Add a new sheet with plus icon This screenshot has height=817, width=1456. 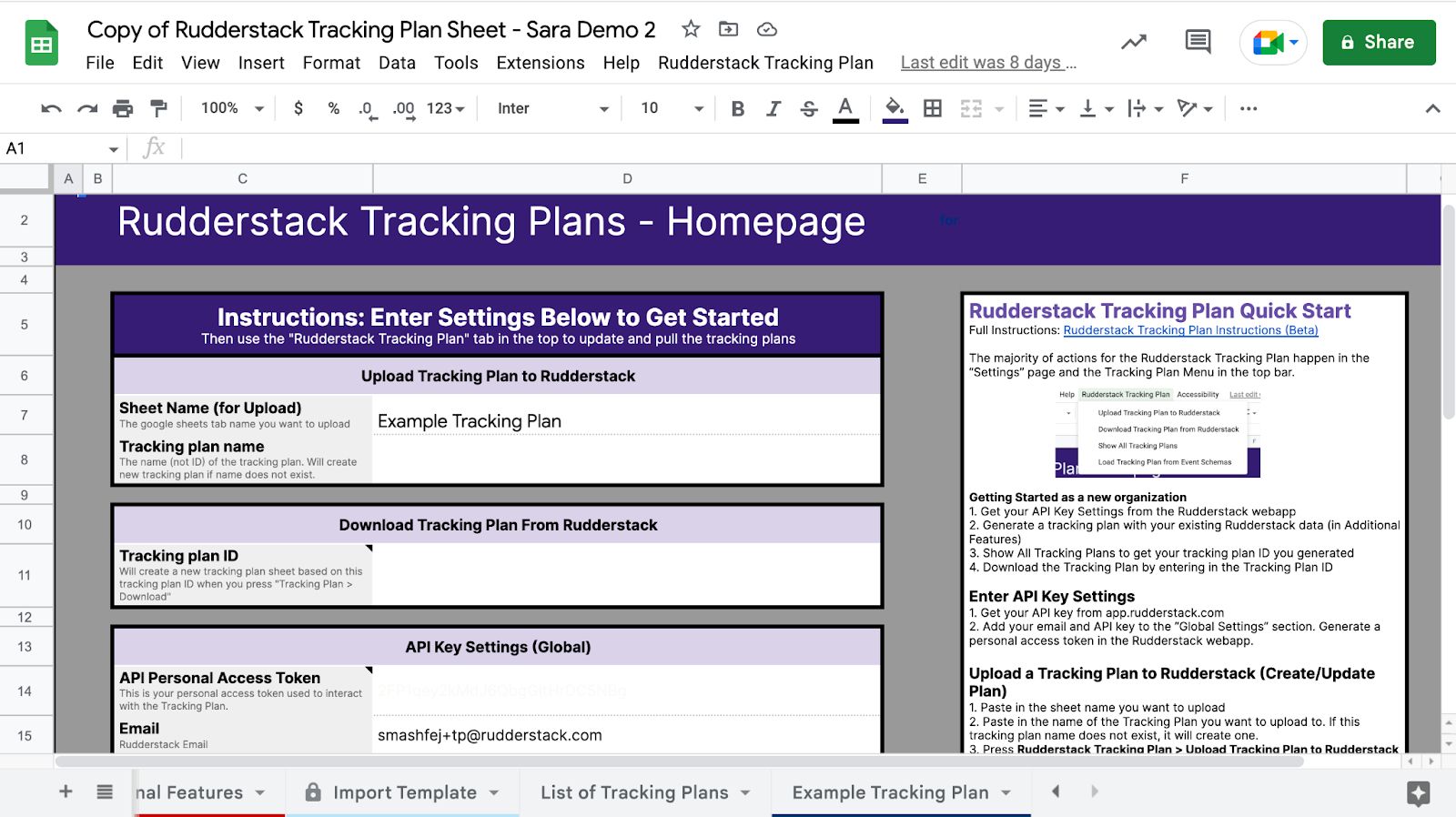pyautogui.click(x=66, y=792)
